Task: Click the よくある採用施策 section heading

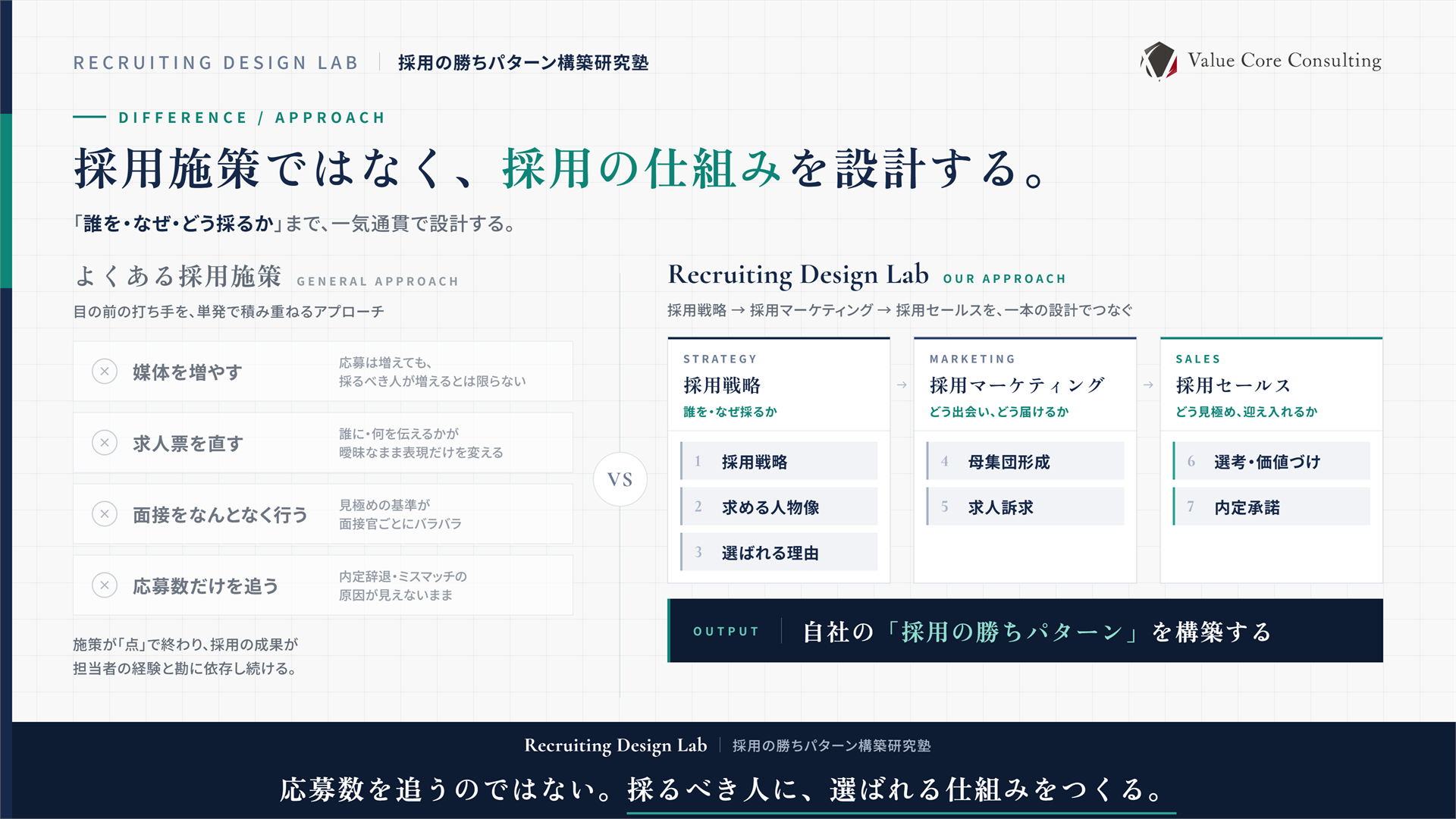Action: 177,276
